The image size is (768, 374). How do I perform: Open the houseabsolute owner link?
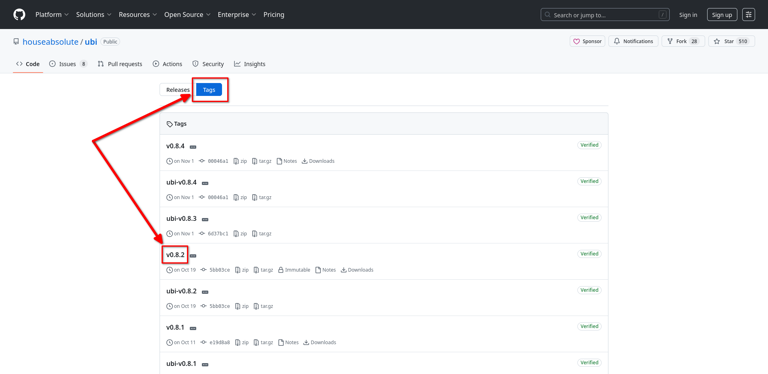(x=50, y=42)
